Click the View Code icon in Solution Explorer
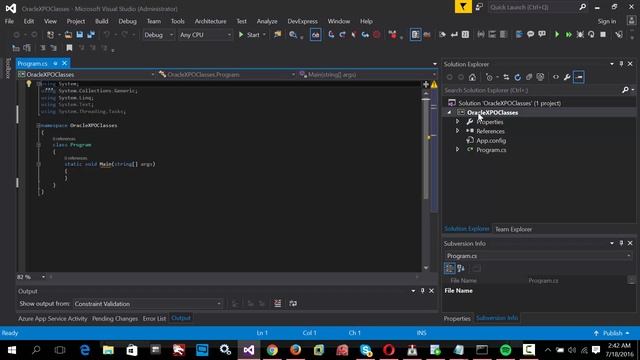The width and height of the screenshot is (640, 360). [x=556, y=77]
